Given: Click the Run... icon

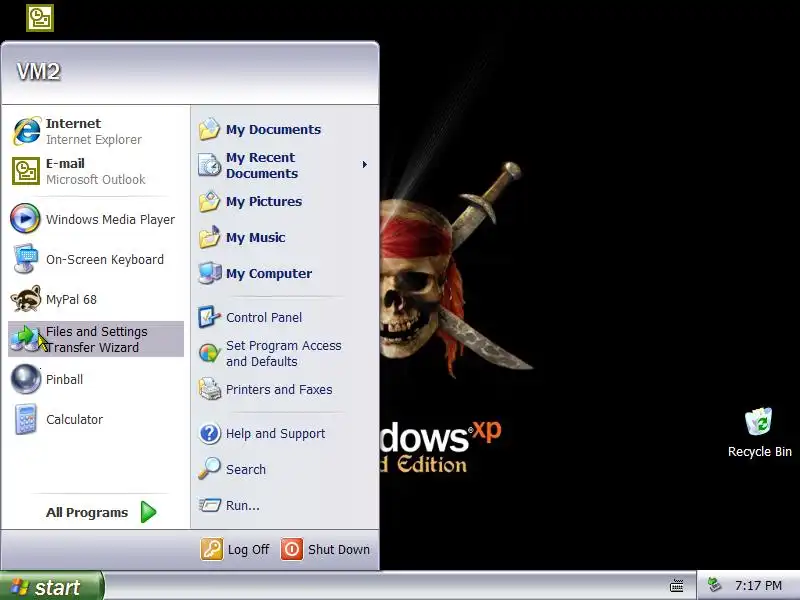Looking at the screenshot, I should tap(209, 505).
